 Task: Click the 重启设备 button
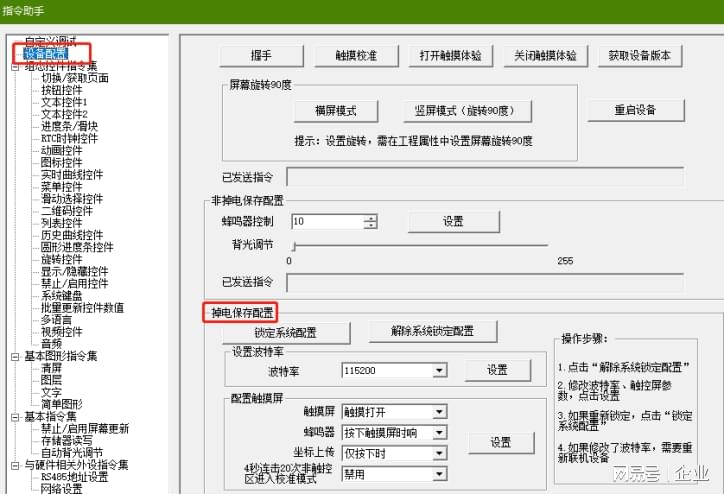pos(635,110)
